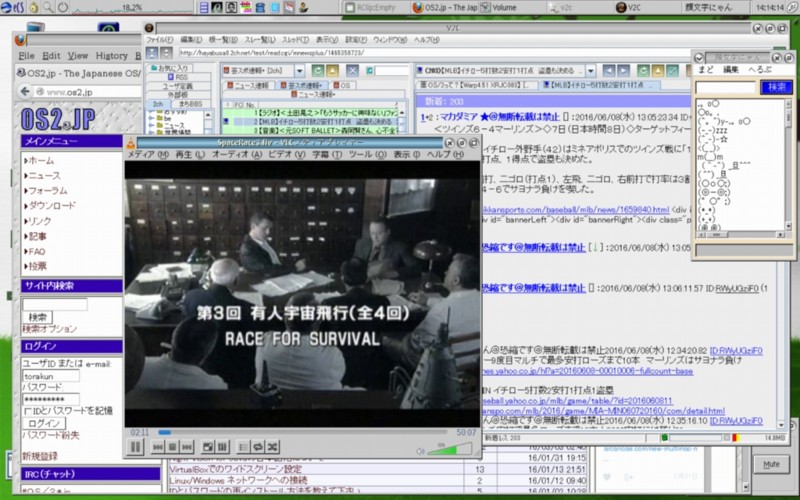800x500 pixels.
Task: Open VLC extended settings icon
Action: pyautogui.click(x=222, y=447)
